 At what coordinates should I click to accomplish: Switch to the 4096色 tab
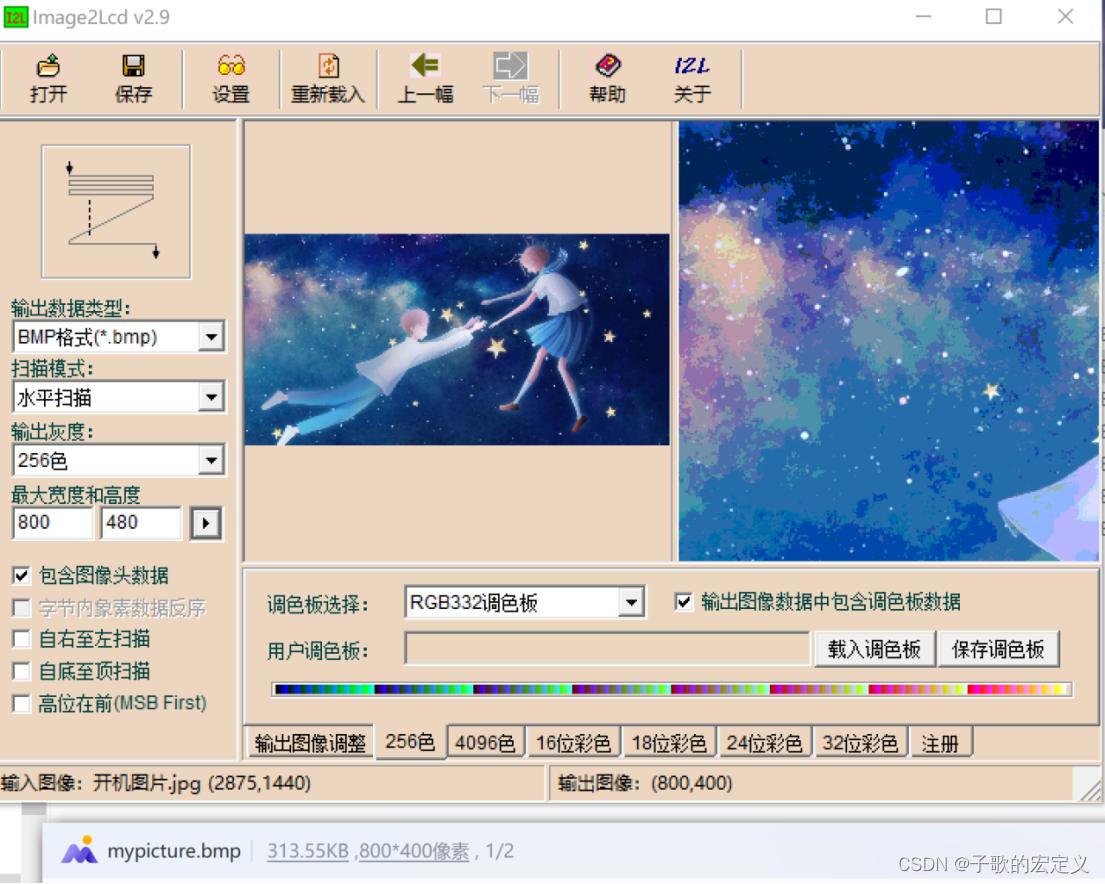coord(485,741)
